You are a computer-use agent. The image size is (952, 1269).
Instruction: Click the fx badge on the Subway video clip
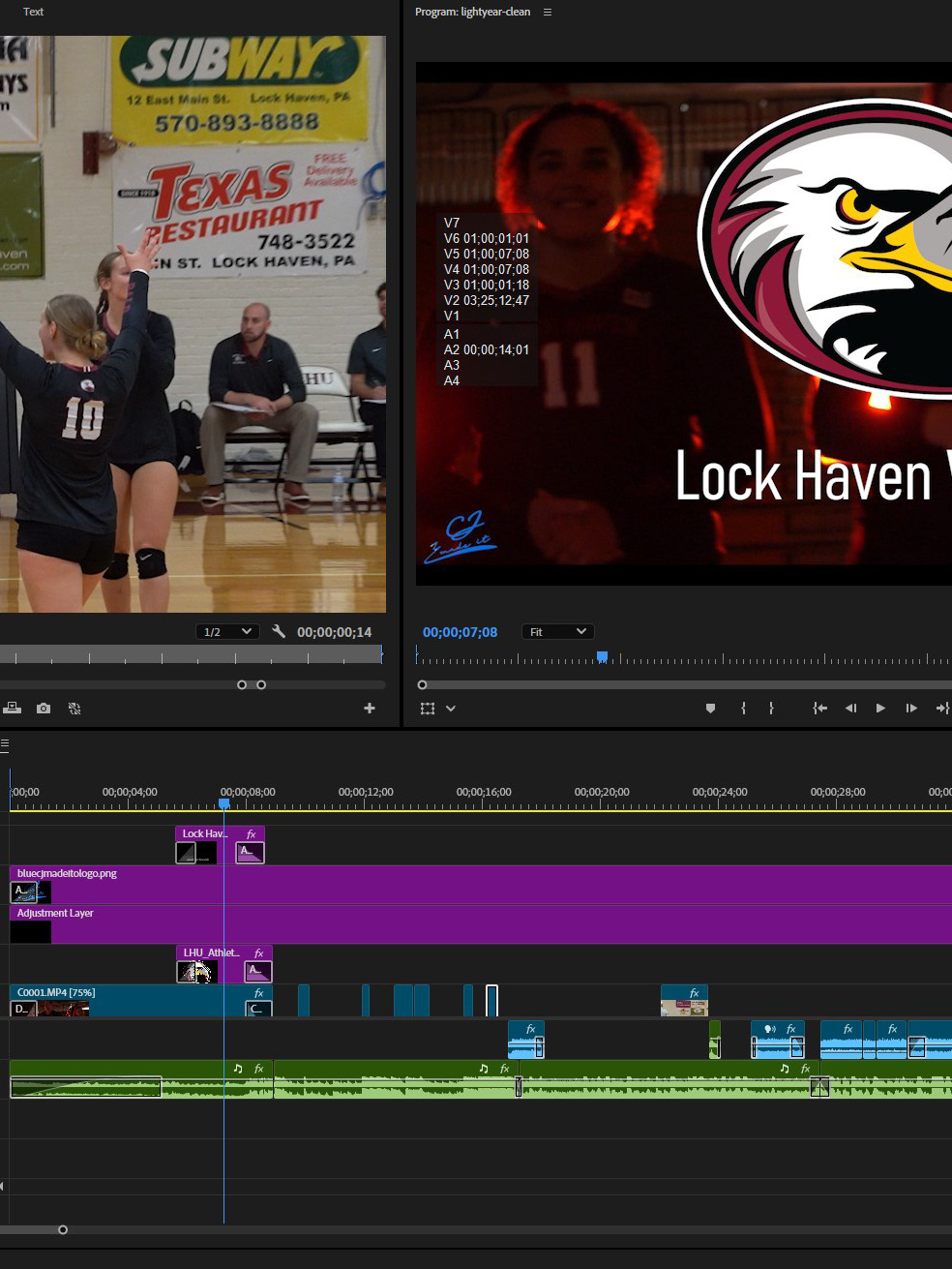click(x=694, y=993)
